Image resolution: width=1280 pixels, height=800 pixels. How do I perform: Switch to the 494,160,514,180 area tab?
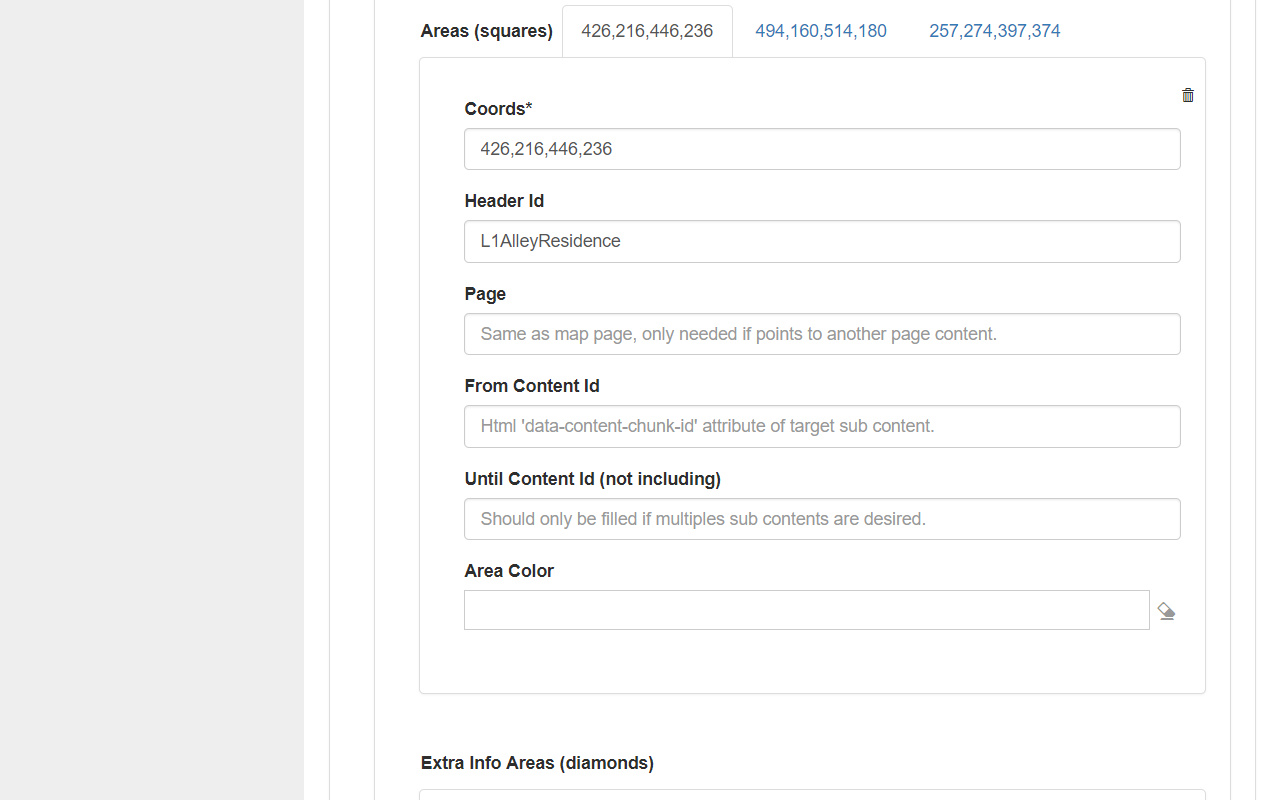[x=821, y=31]
